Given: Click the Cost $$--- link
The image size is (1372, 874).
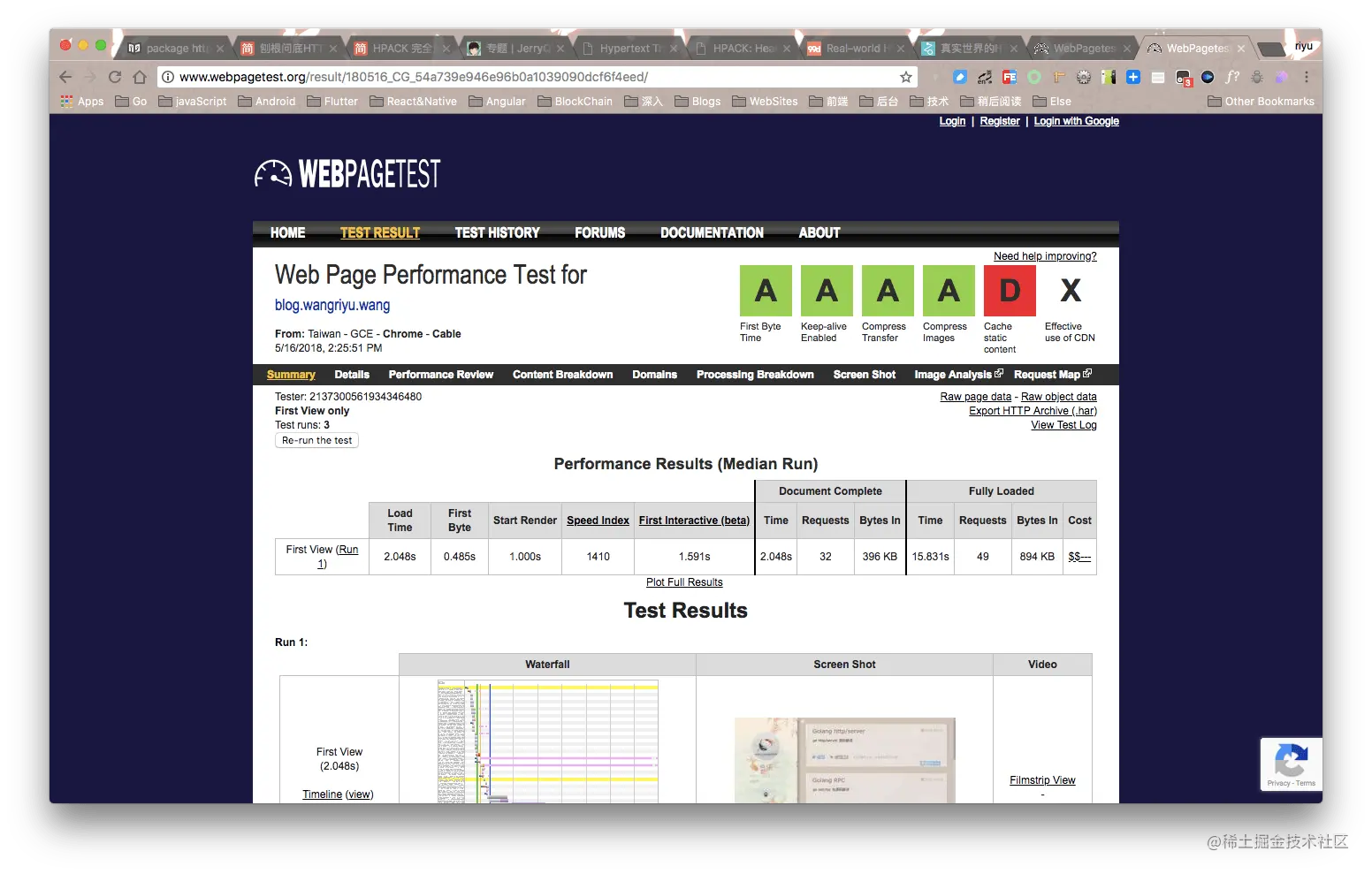Looking at the screenshot, I should [x=1079, y=557].
